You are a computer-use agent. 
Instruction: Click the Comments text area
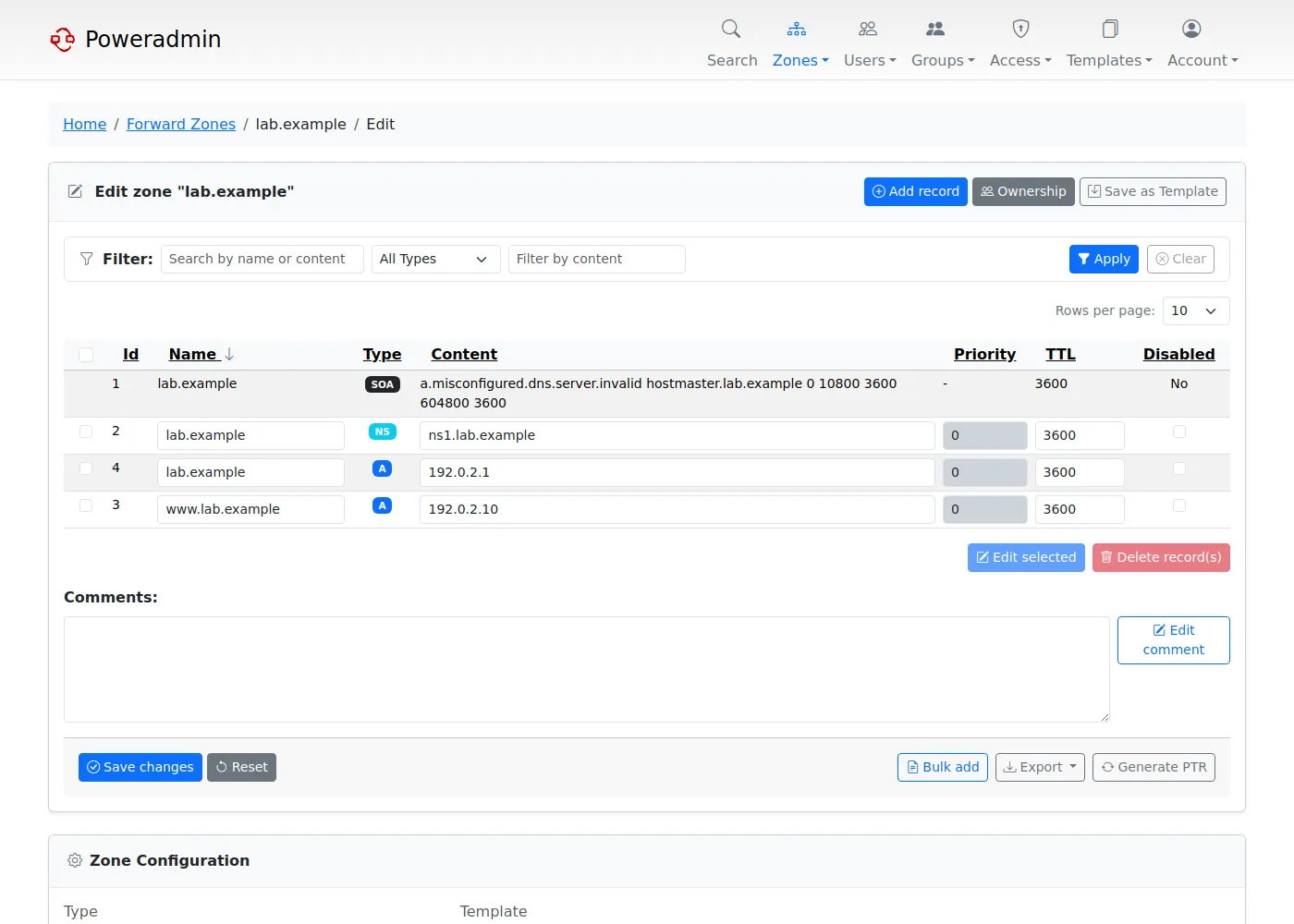[587, 669]
